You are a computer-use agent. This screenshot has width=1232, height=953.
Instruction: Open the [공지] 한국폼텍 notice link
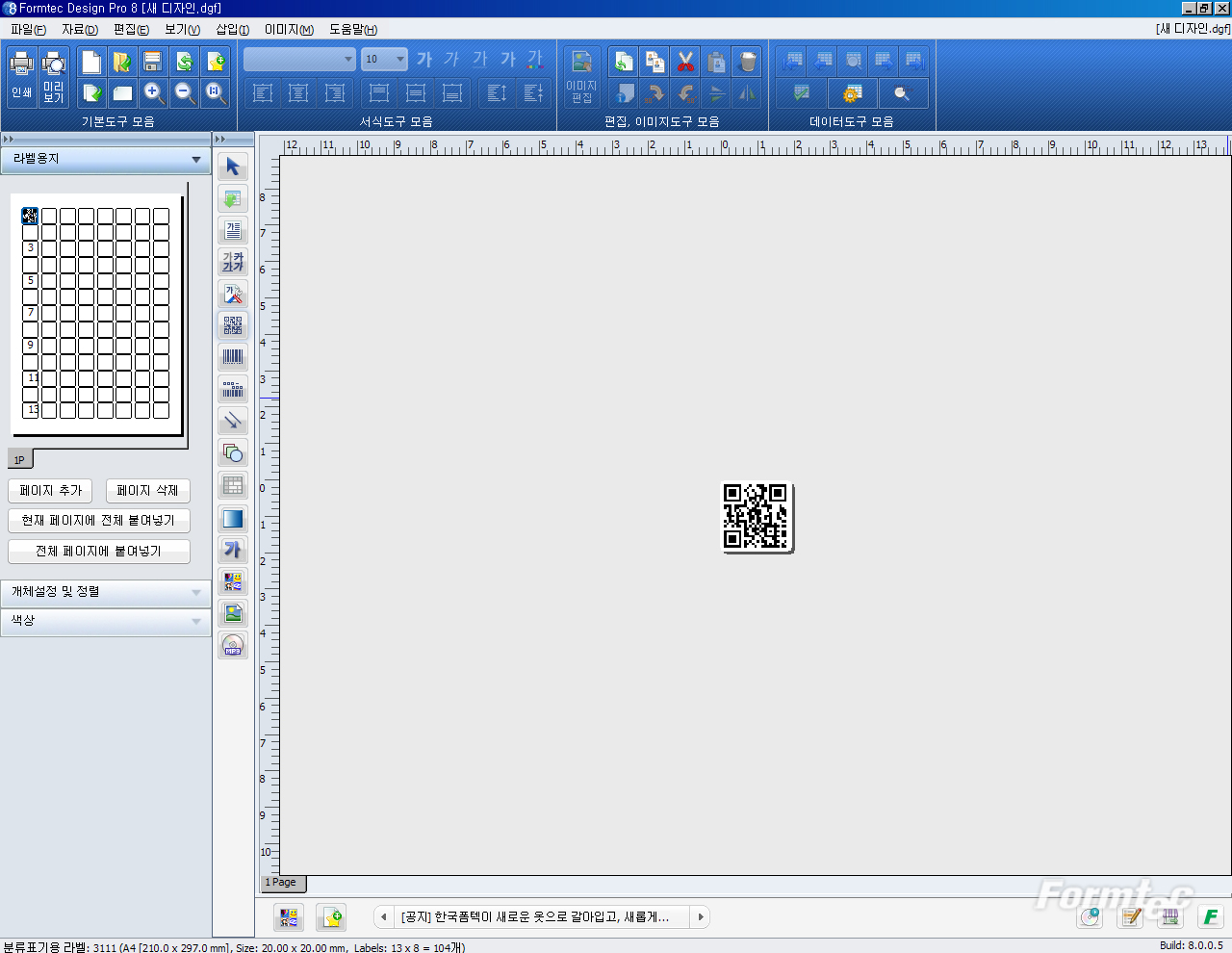click(535, 917)
